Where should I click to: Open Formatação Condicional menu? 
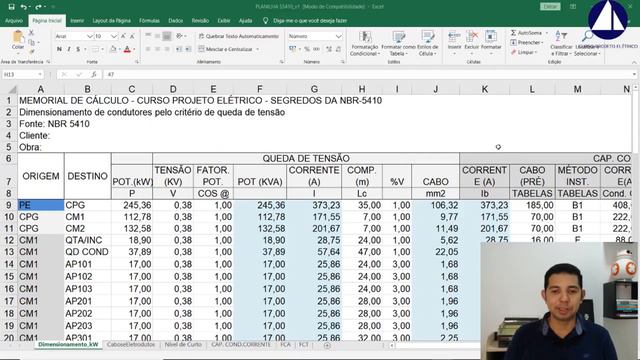pyautogui.click(x=364, y=43)
